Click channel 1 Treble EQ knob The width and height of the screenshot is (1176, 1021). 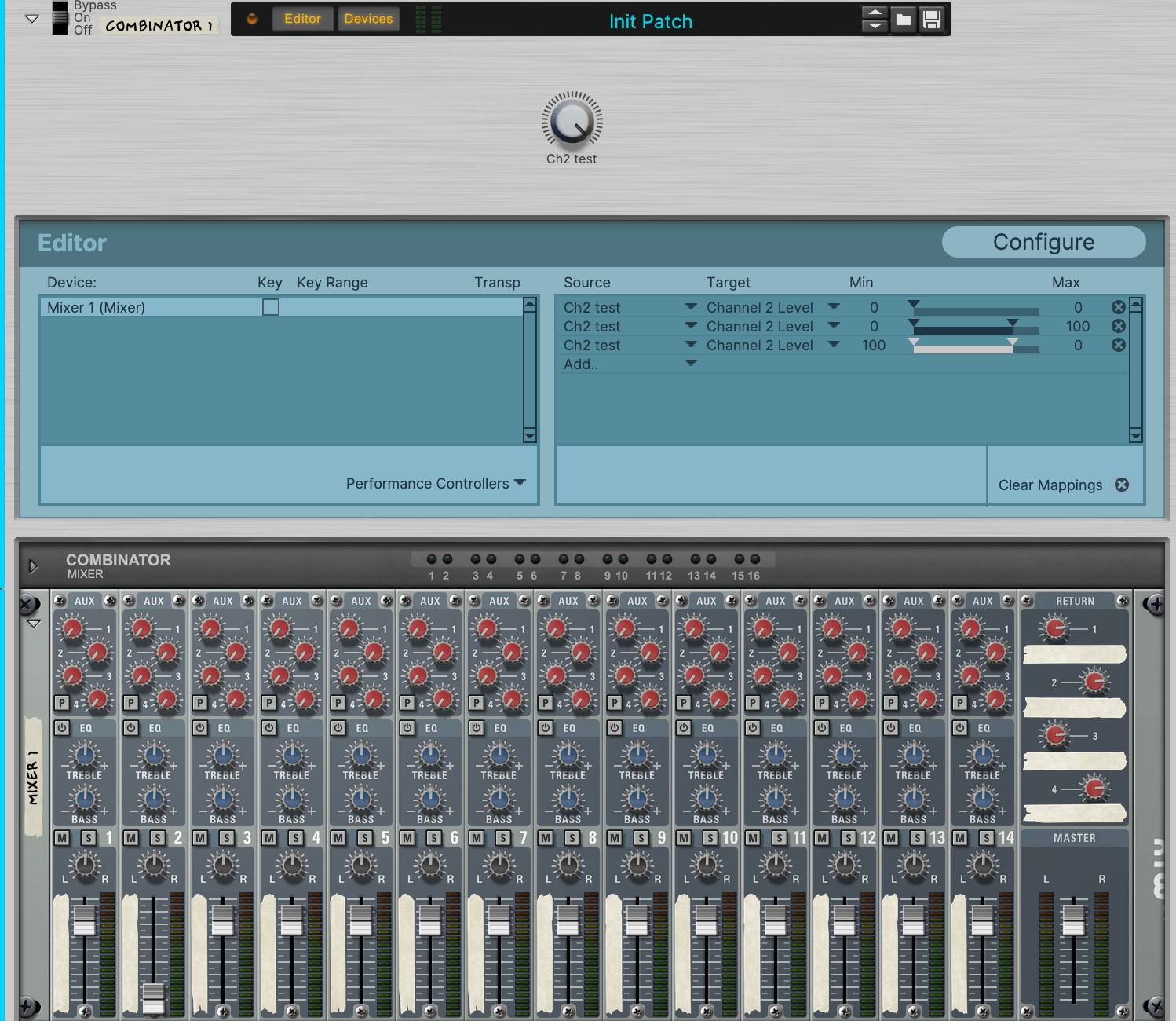pyautogui.click(x=84, y=756)
